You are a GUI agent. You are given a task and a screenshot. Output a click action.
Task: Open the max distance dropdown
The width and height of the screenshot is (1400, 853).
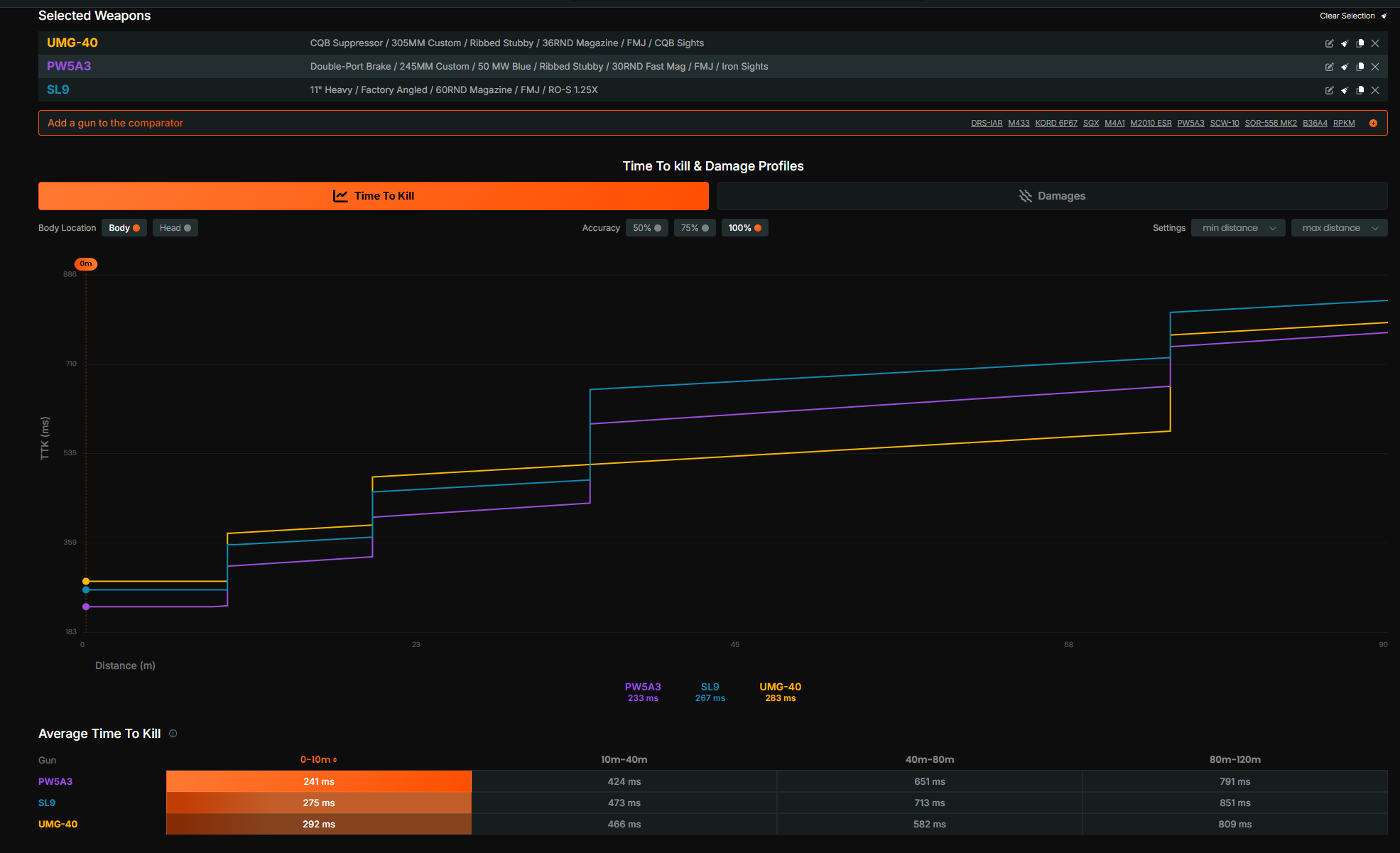pyautogui.click(x=1339, y=228)
